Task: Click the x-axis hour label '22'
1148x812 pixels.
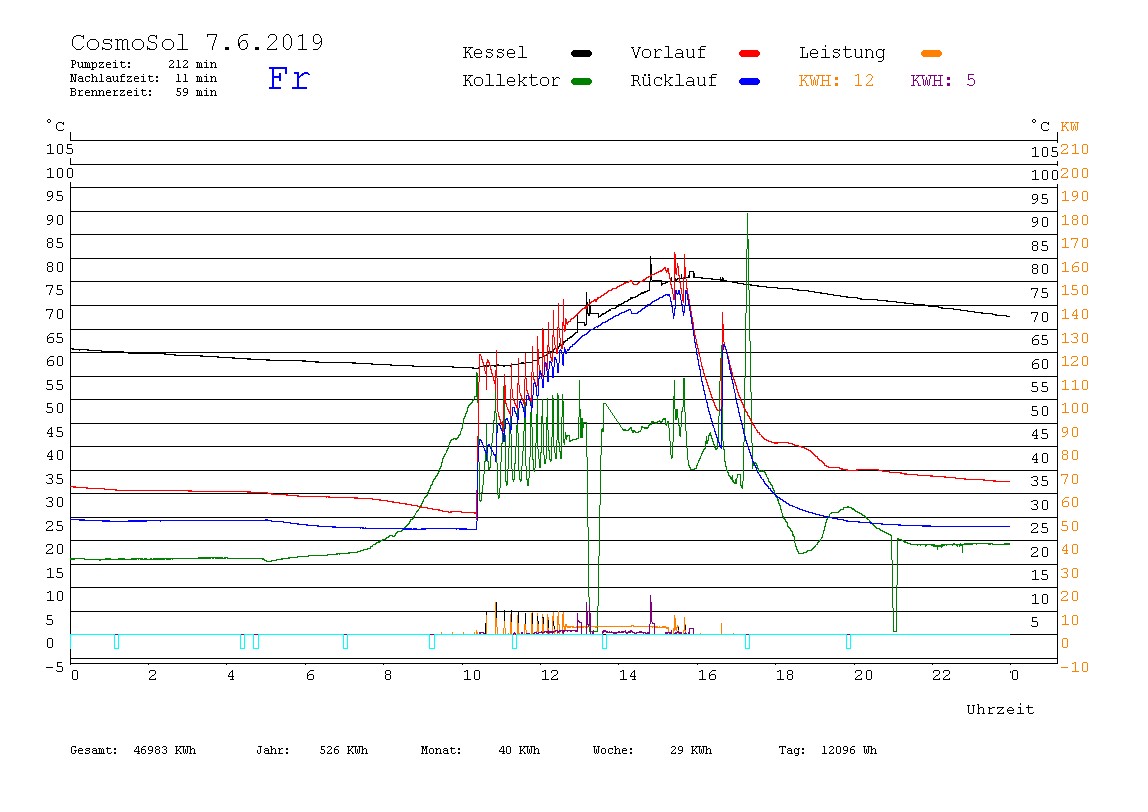Action: pos(942,675)
